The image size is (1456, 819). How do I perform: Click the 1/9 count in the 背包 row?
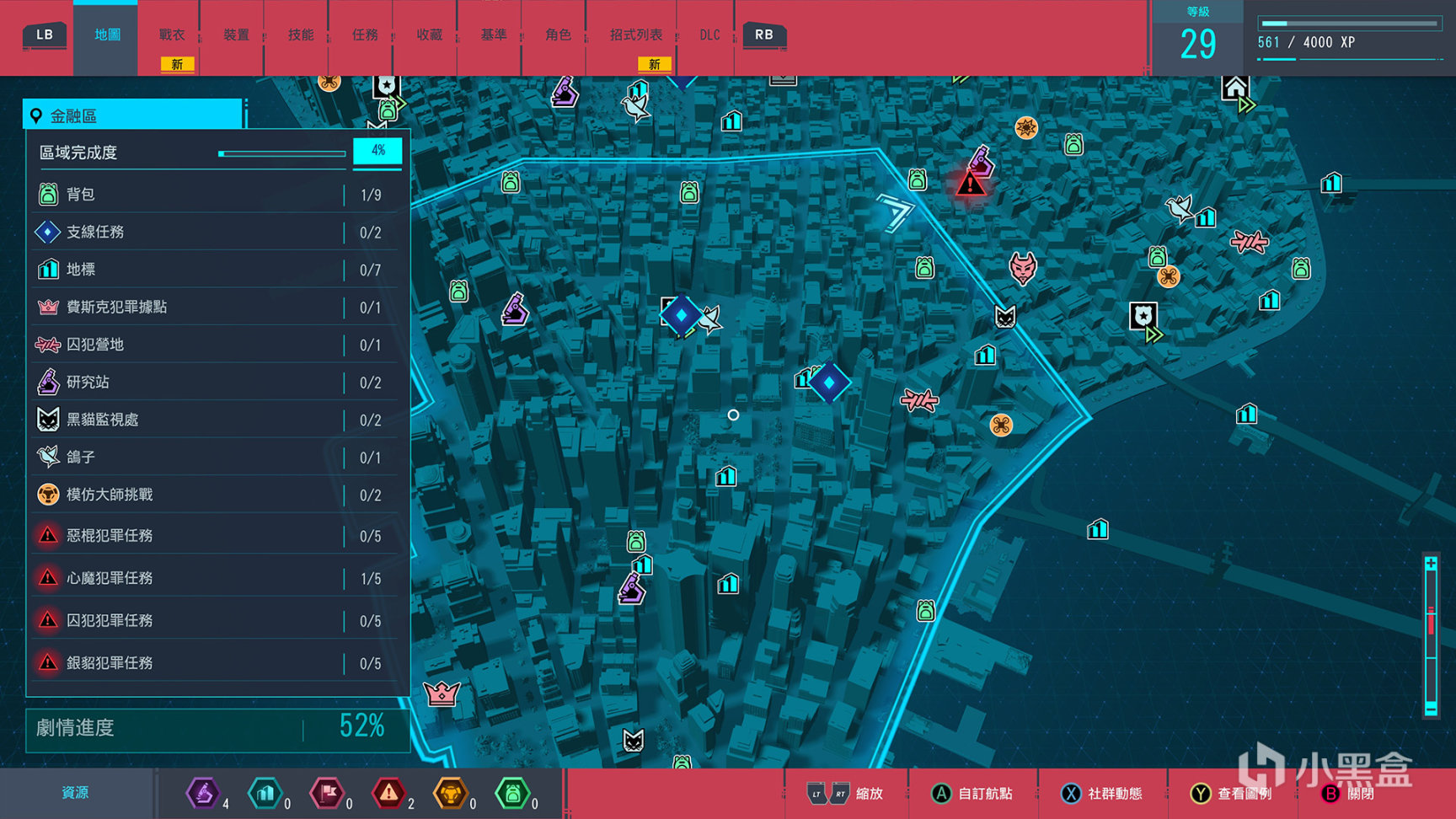pyautogui.click(x=371, y=195)
